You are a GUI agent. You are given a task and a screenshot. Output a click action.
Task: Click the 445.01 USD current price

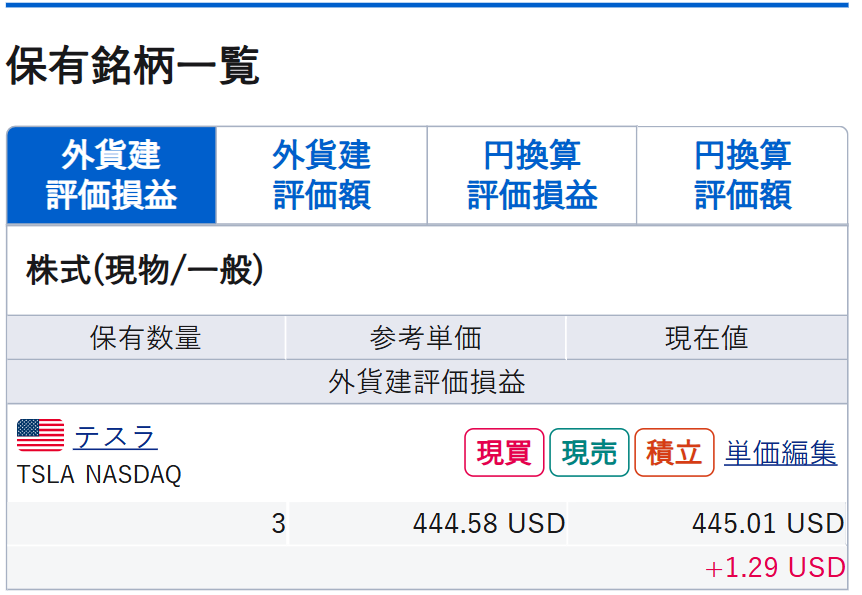tap(768, 524)
